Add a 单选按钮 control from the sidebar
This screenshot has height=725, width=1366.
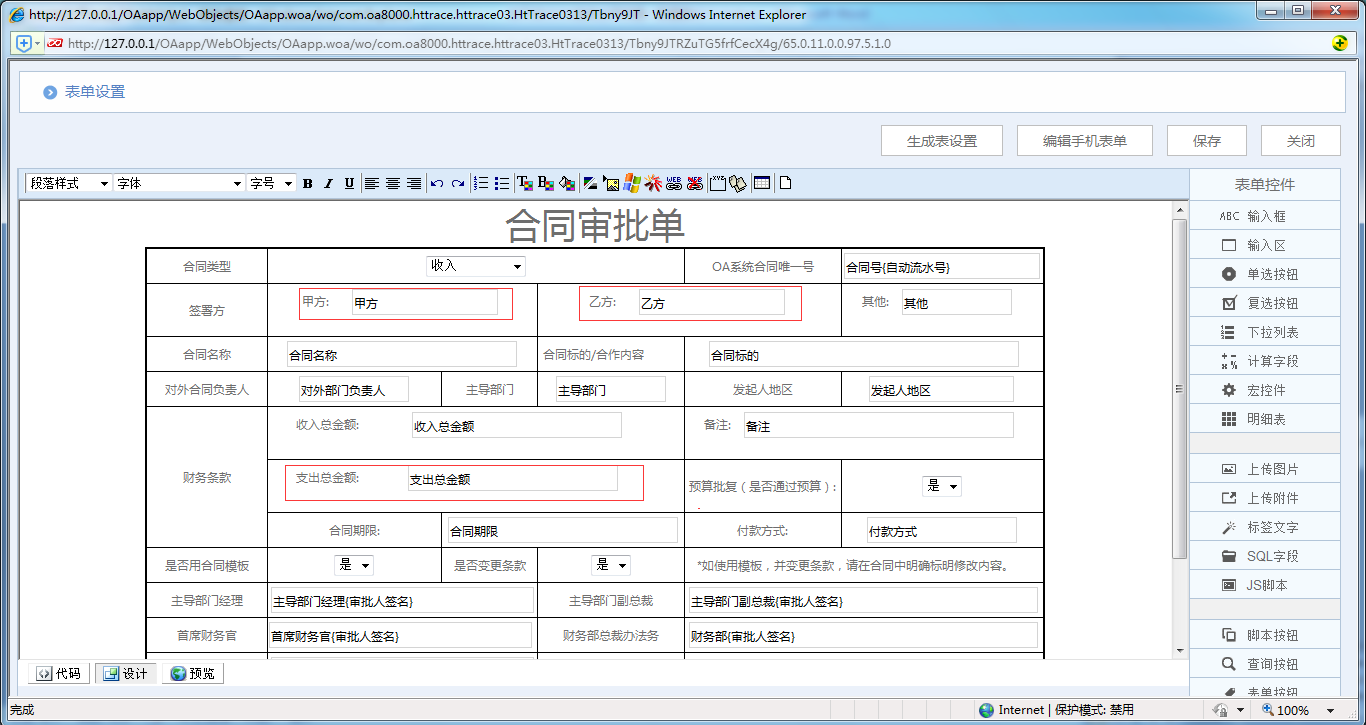coord(1264,273)
